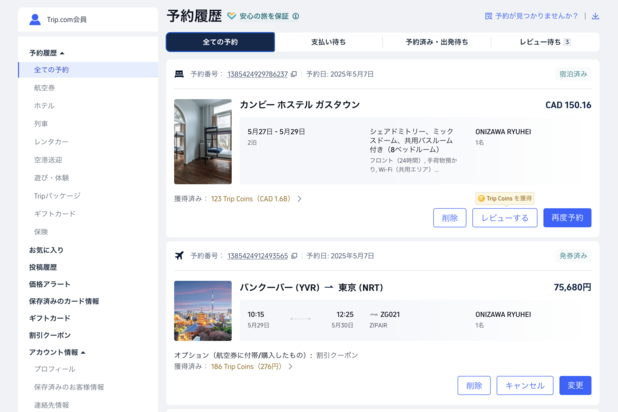Expand the 123 Trip Coins details chevron

(x=300, y=199)
